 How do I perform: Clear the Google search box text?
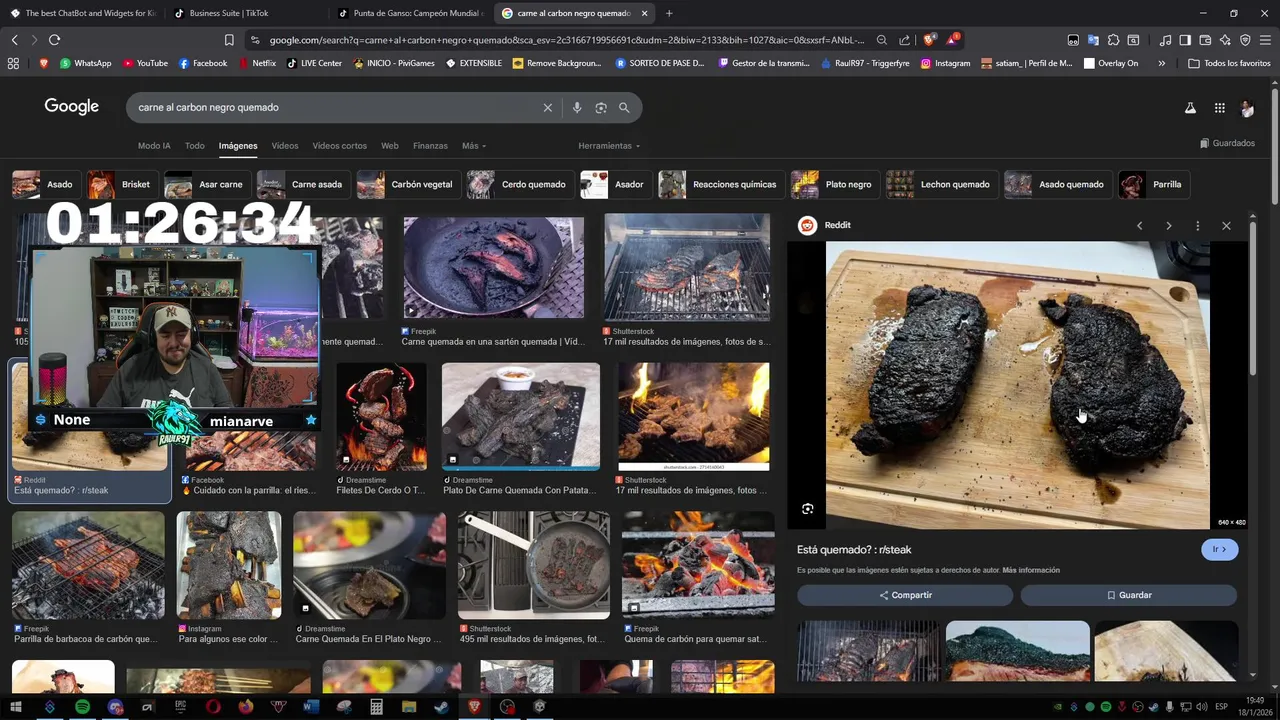[x=547, y=107]
